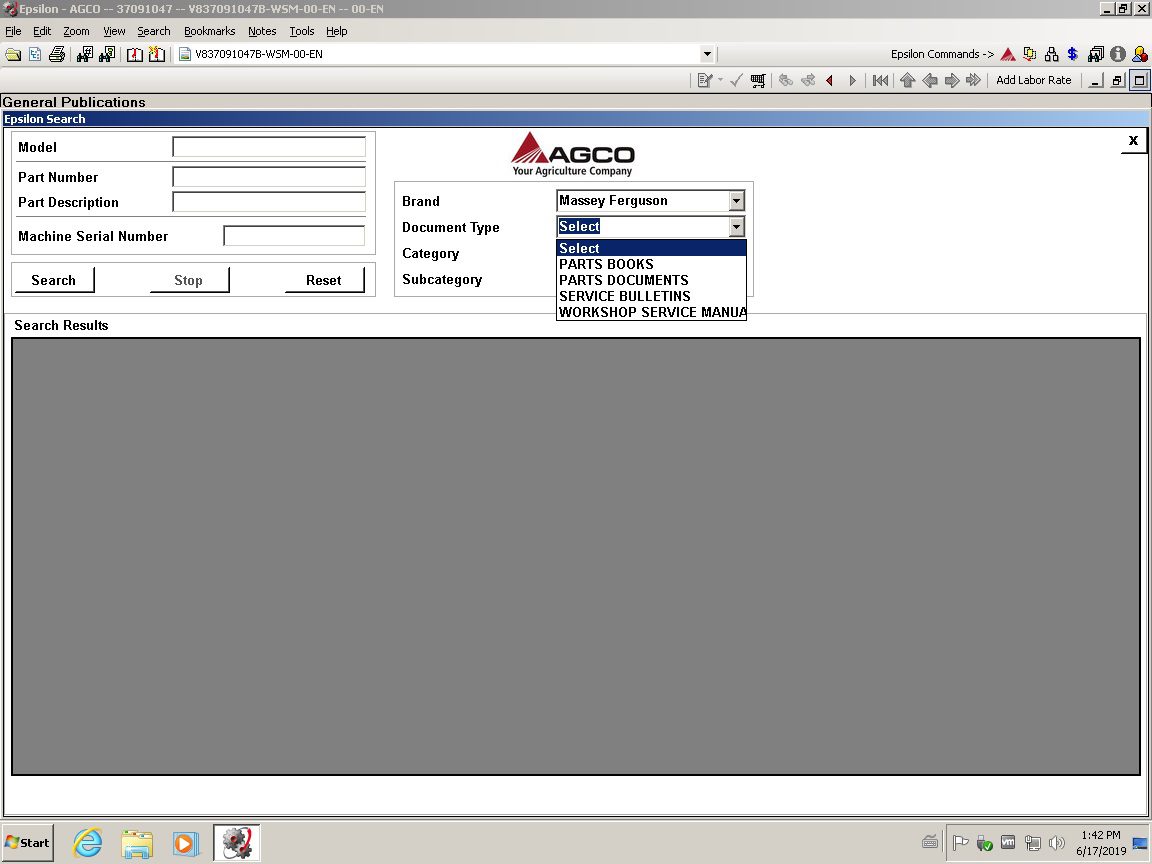Open the media player taskbar icon

pyautogui.click(x=186, y=843)
